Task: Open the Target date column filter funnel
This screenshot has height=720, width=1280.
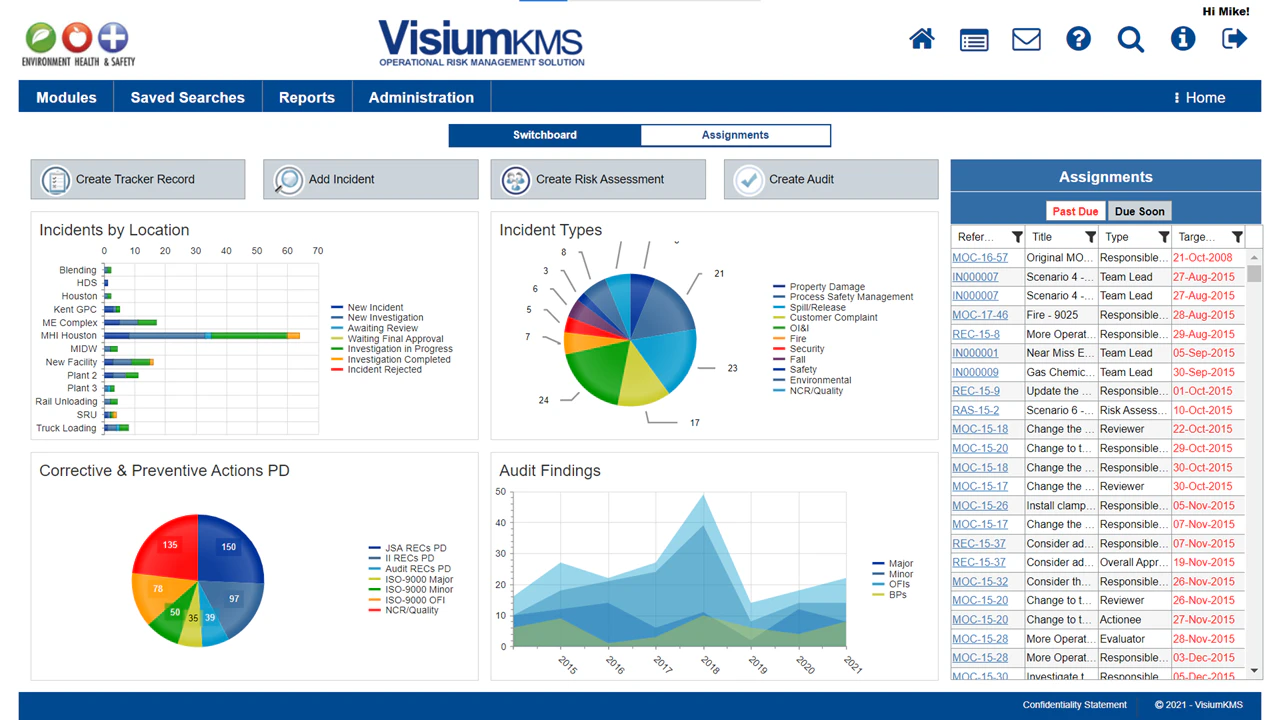Action: (x=1237, y=237)
